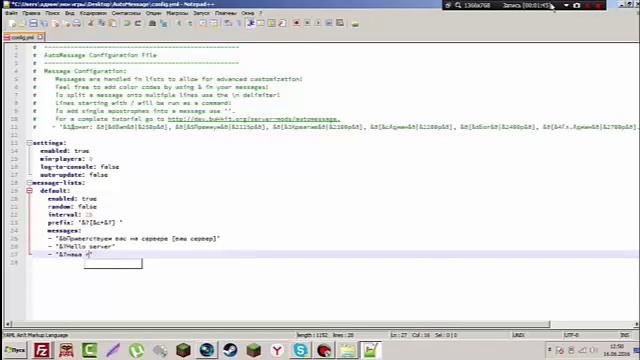The width and height of the screenshot is (640, 360).
Task: Open the Окна menu
Action: click(247, 13)
